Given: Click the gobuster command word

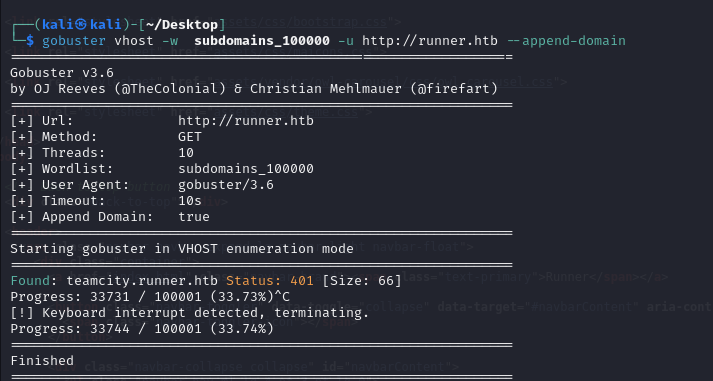Looking at the screenshot, I should point(74,41).
